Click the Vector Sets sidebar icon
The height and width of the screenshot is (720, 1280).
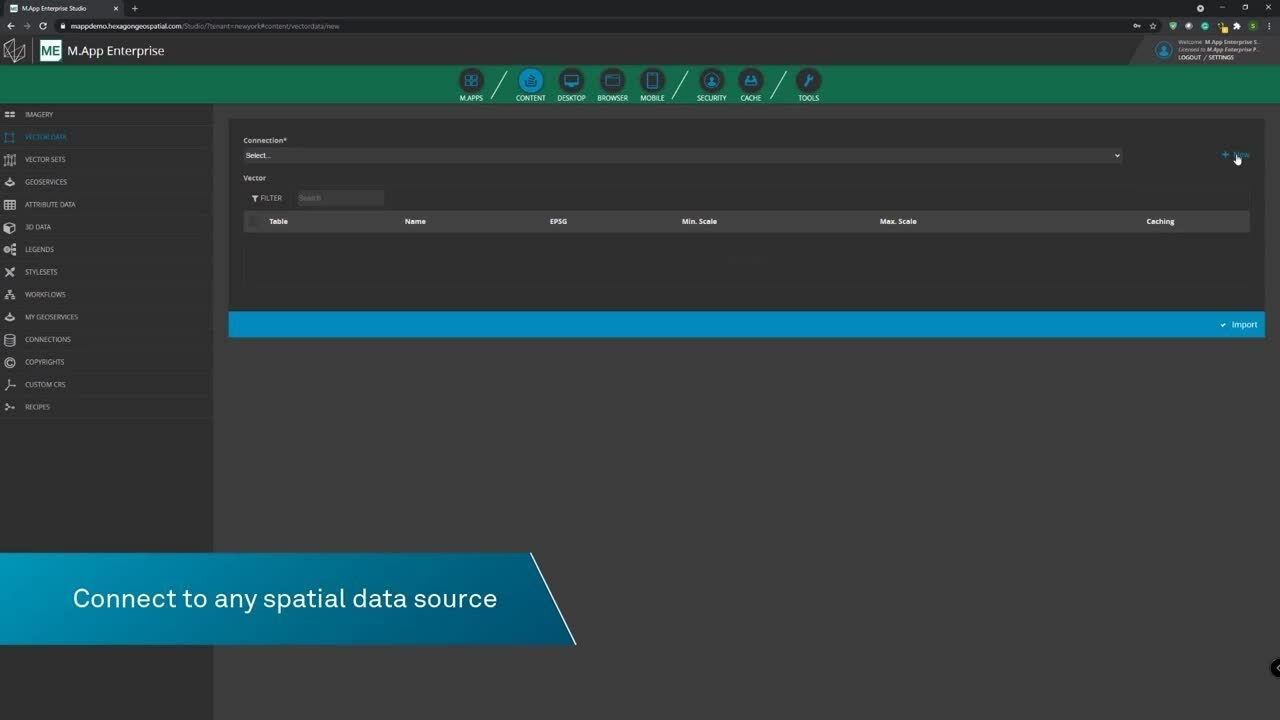(x=10, y=160)
